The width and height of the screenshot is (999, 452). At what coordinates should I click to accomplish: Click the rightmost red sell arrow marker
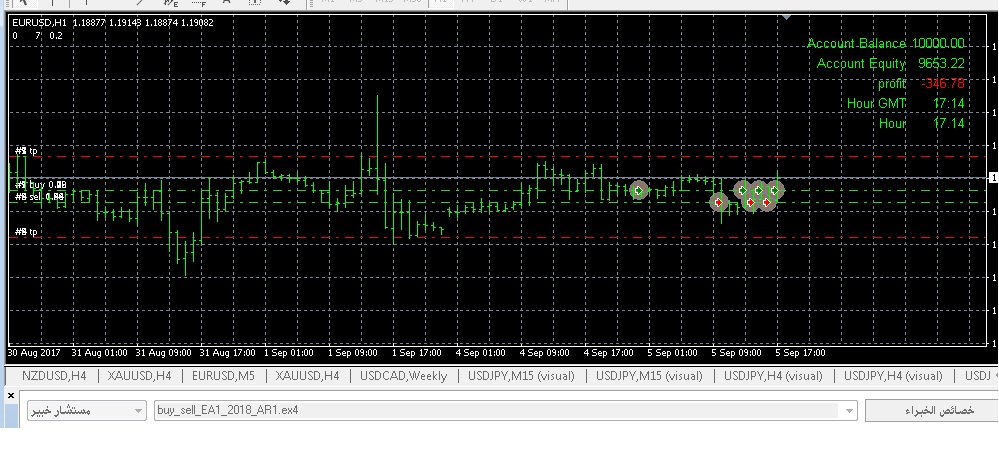[x=767, y=202]
